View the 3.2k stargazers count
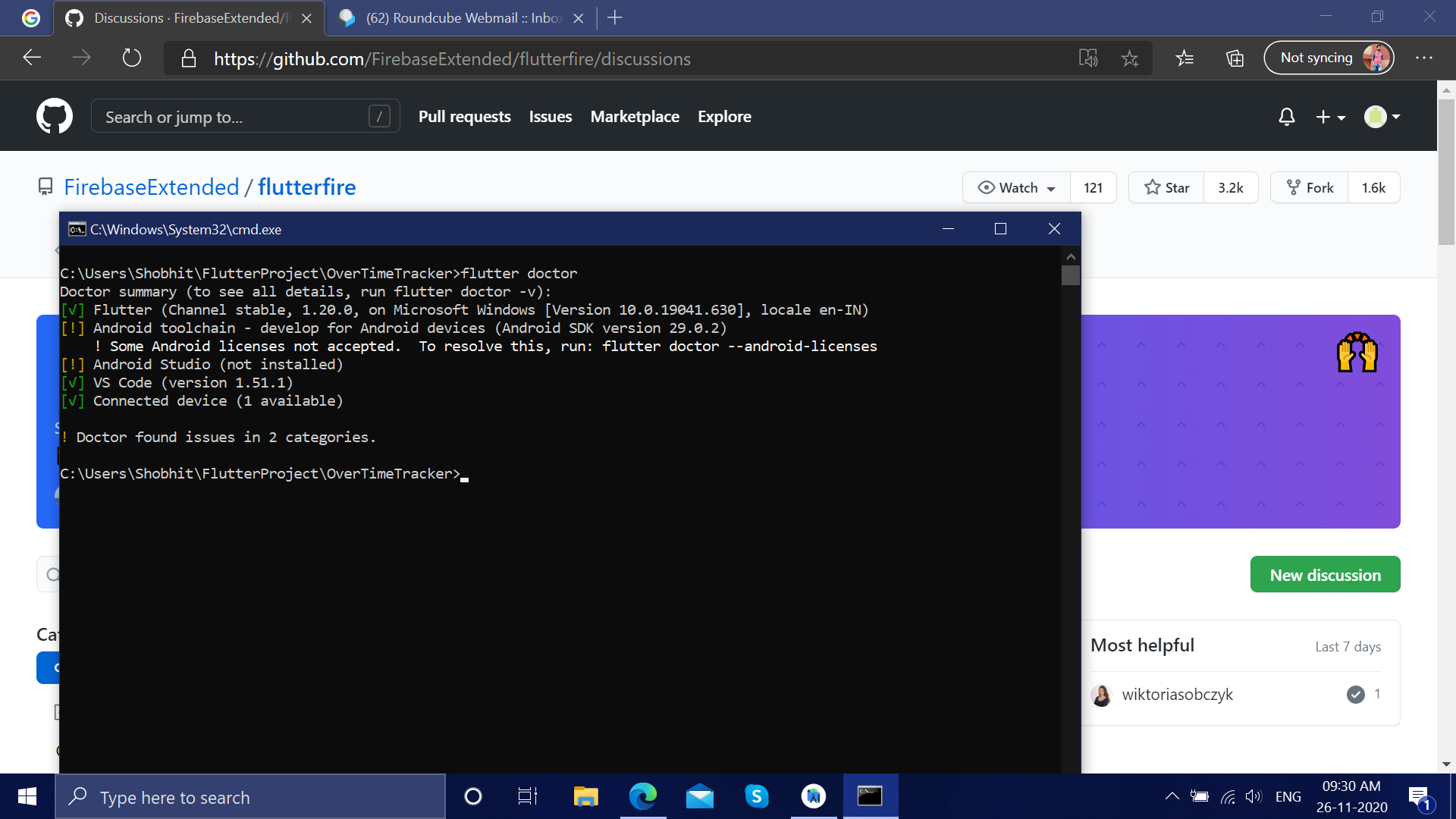This screenshot has width=1456, height=819. [x=1231, y=187]
